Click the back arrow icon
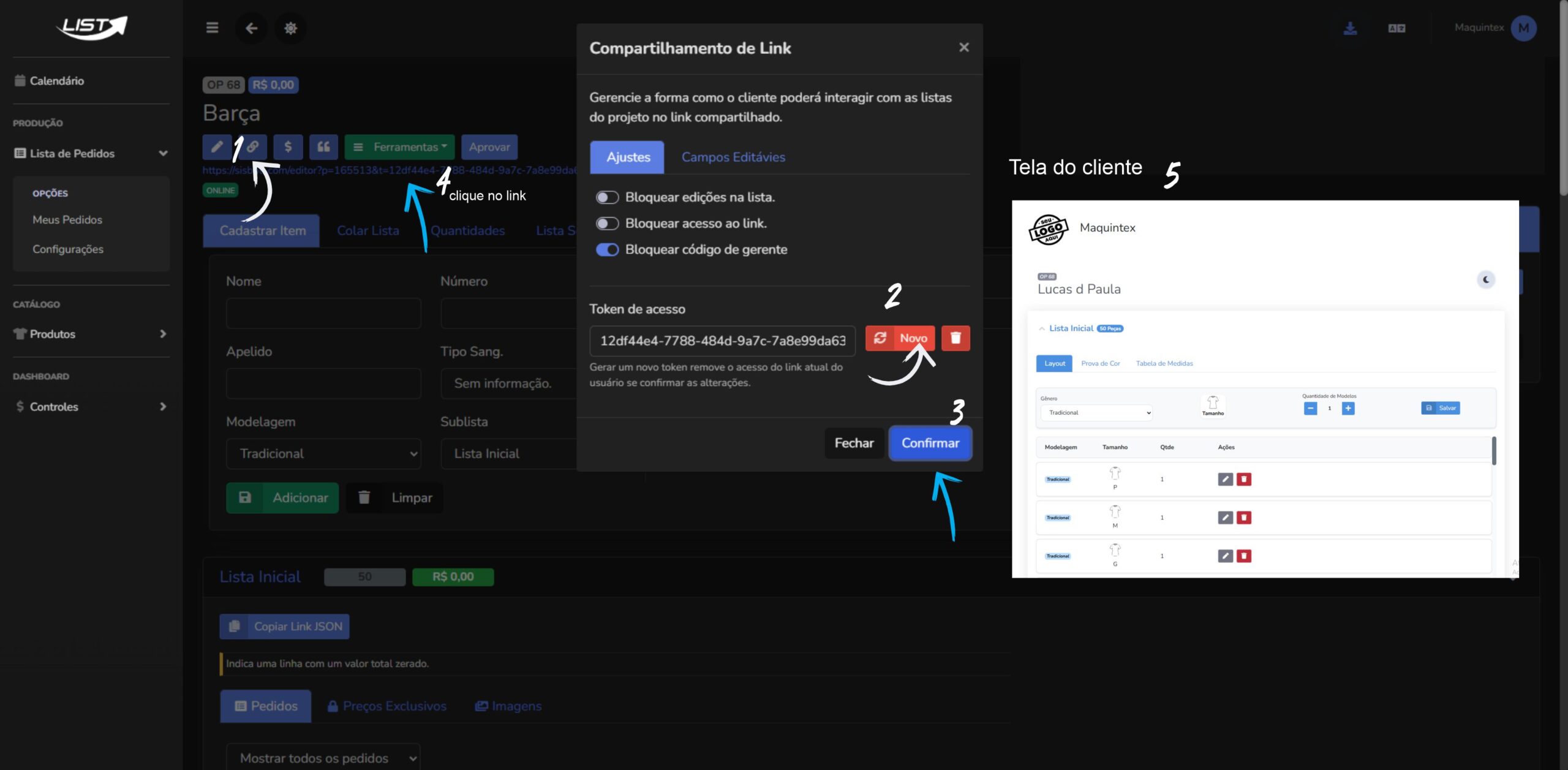The width and height of the screenshot is (1568, 770). [251, 28]
